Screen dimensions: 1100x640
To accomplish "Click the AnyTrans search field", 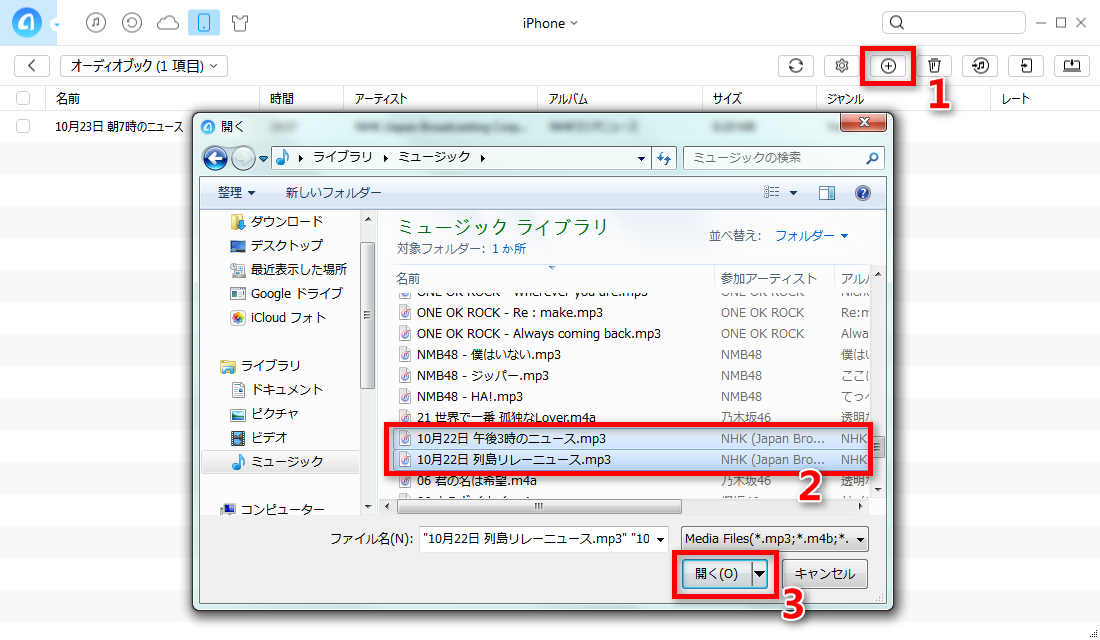I will click(x=953, y=23).
